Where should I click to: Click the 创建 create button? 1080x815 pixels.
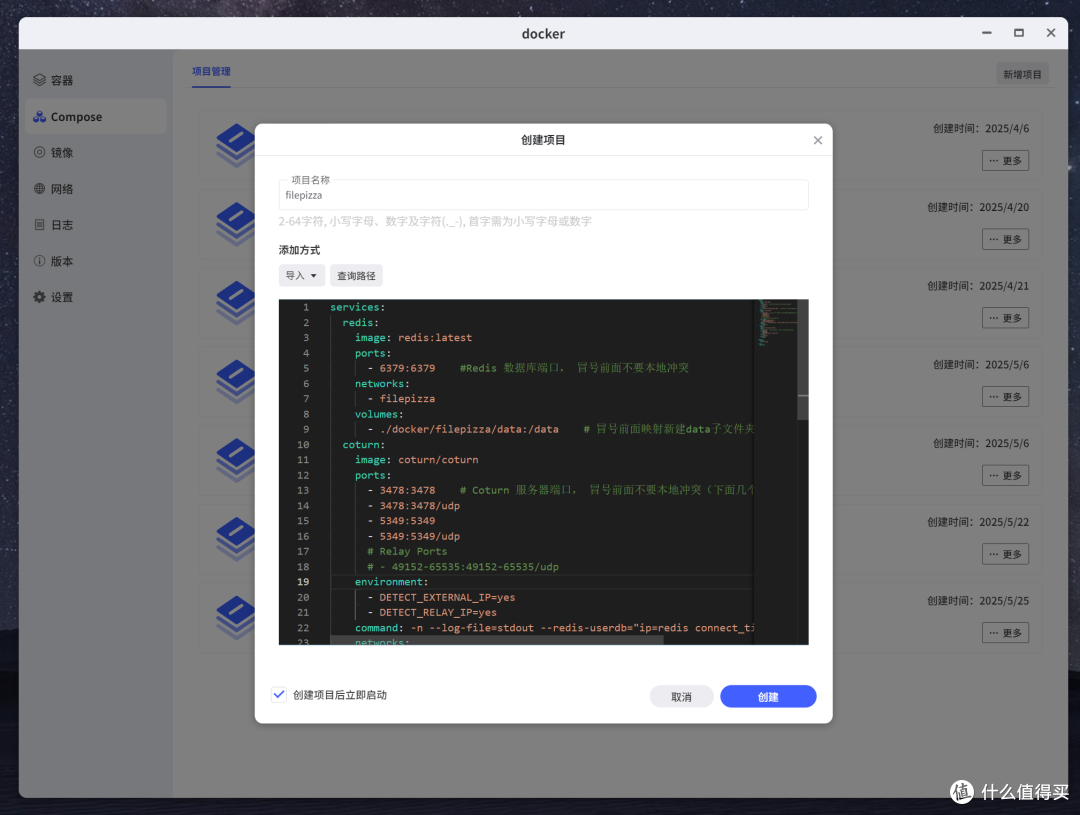coord(768,697)
